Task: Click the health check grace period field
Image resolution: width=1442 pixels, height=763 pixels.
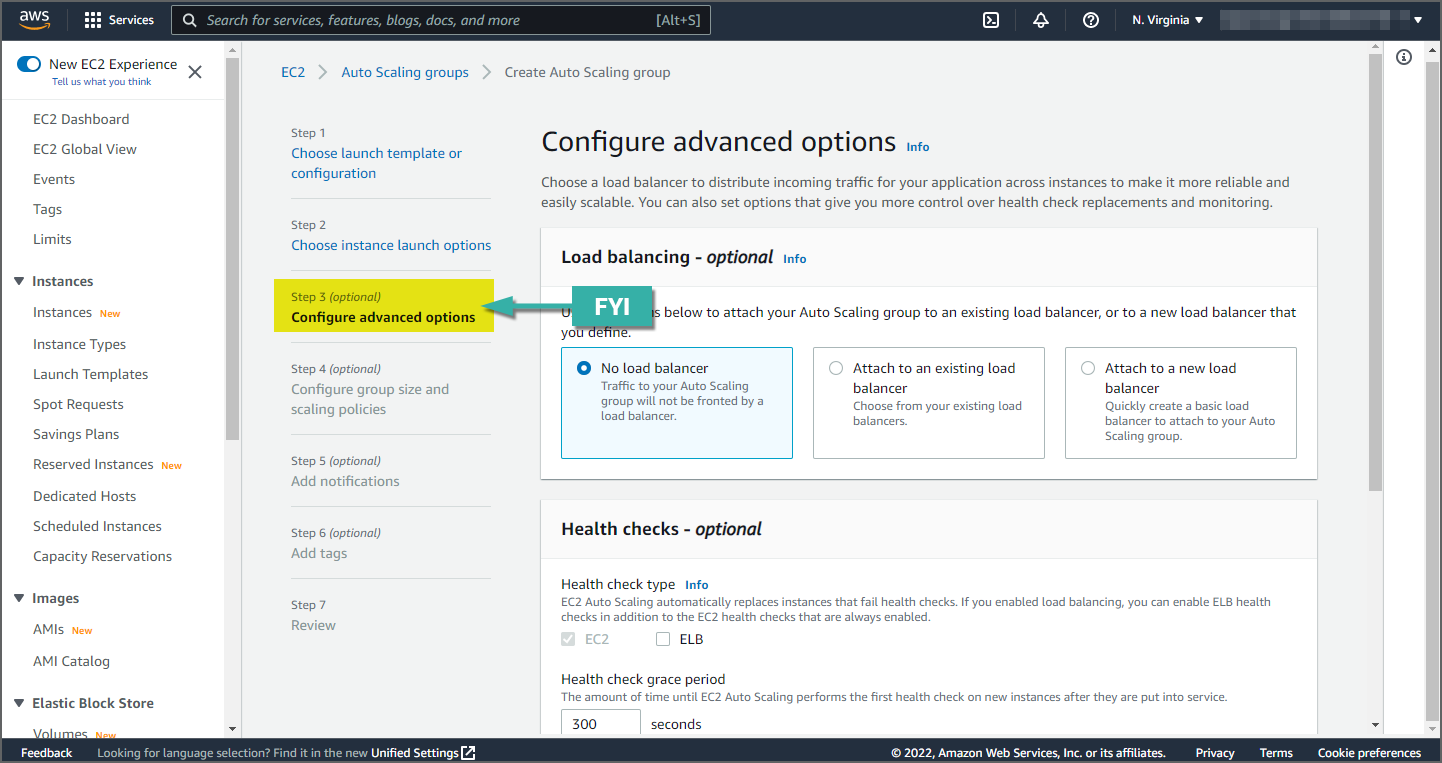Action: [600, 723]
